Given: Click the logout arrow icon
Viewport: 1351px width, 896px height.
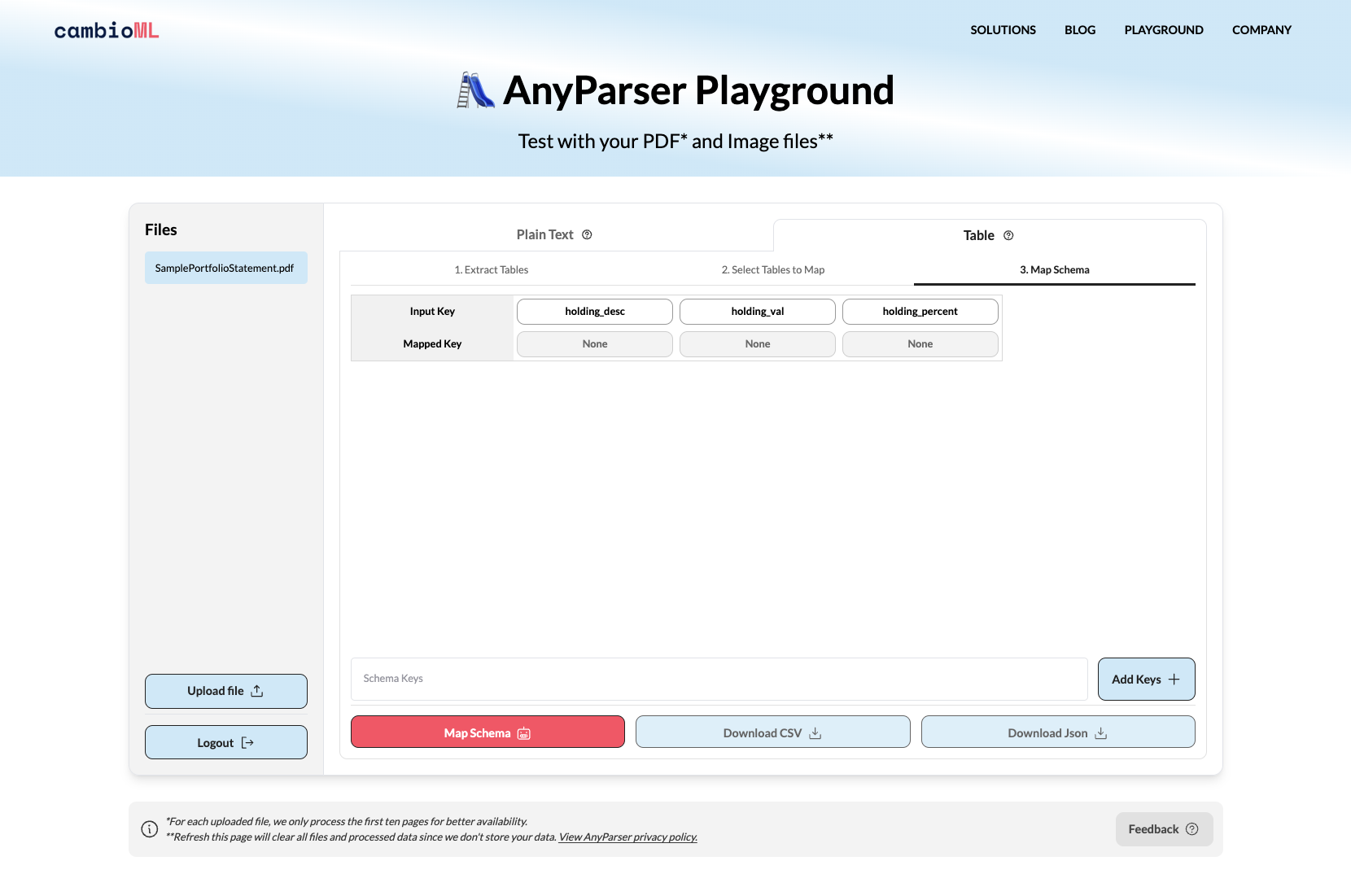Looking at the screenshot, I should (x=247, y=742).
